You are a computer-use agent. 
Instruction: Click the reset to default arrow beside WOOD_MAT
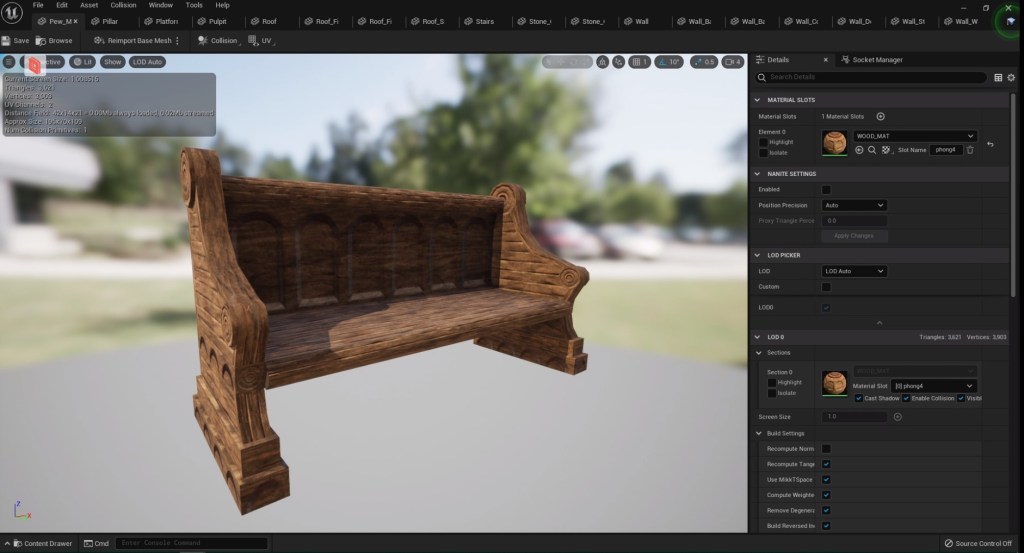coord(990,145)
